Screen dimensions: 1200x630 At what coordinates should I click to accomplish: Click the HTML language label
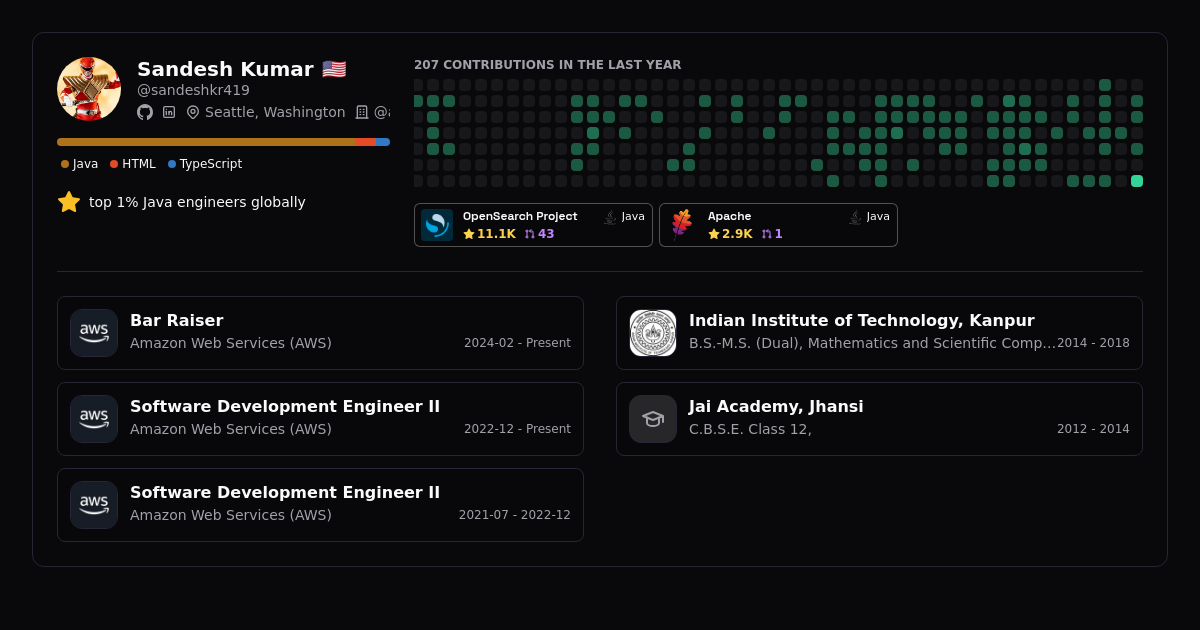[139, 164]
